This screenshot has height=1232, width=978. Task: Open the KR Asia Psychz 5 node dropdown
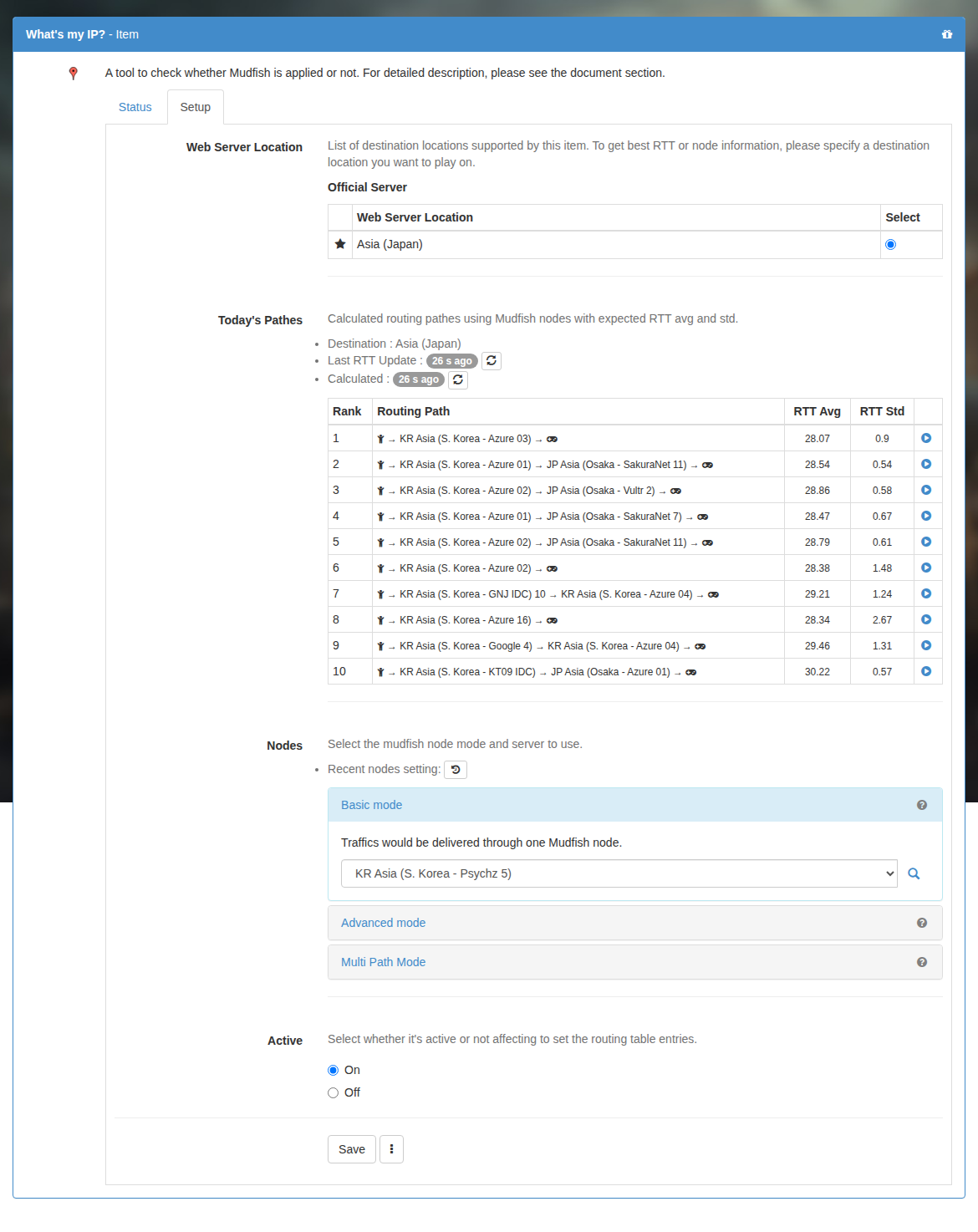coord(619,873)
